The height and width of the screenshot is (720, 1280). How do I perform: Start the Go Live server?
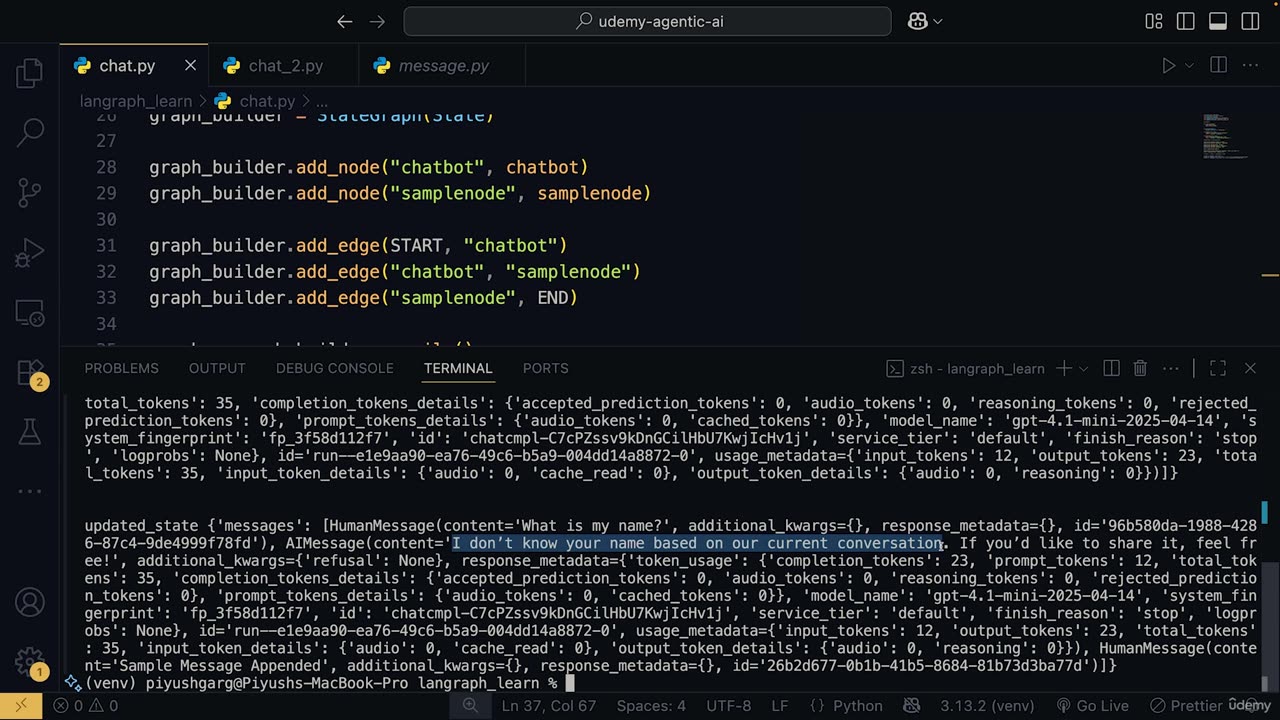1092,706
